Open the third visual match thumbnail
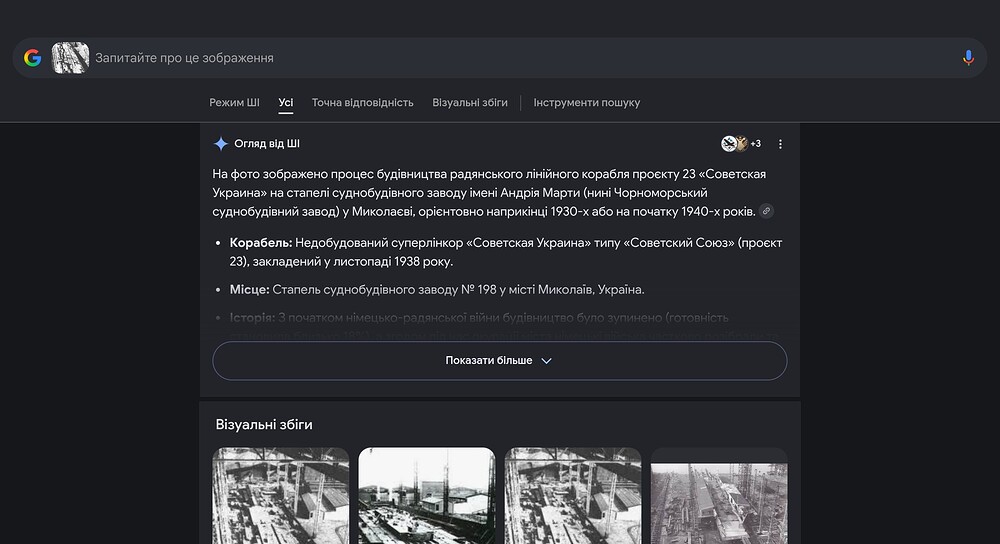 [573, 496]
